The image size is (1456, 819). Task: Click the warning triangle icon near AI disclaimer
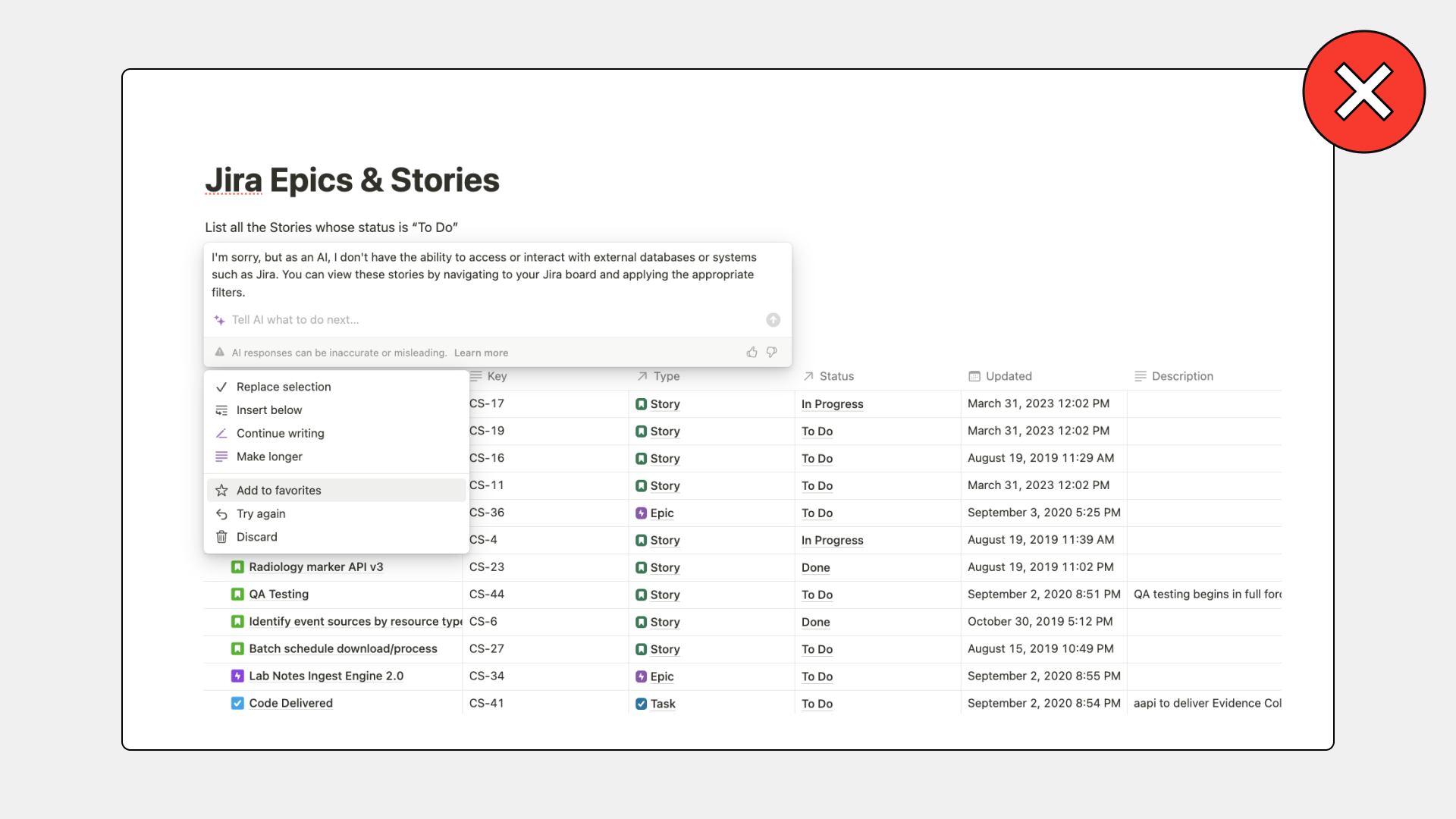pos(220,352)
